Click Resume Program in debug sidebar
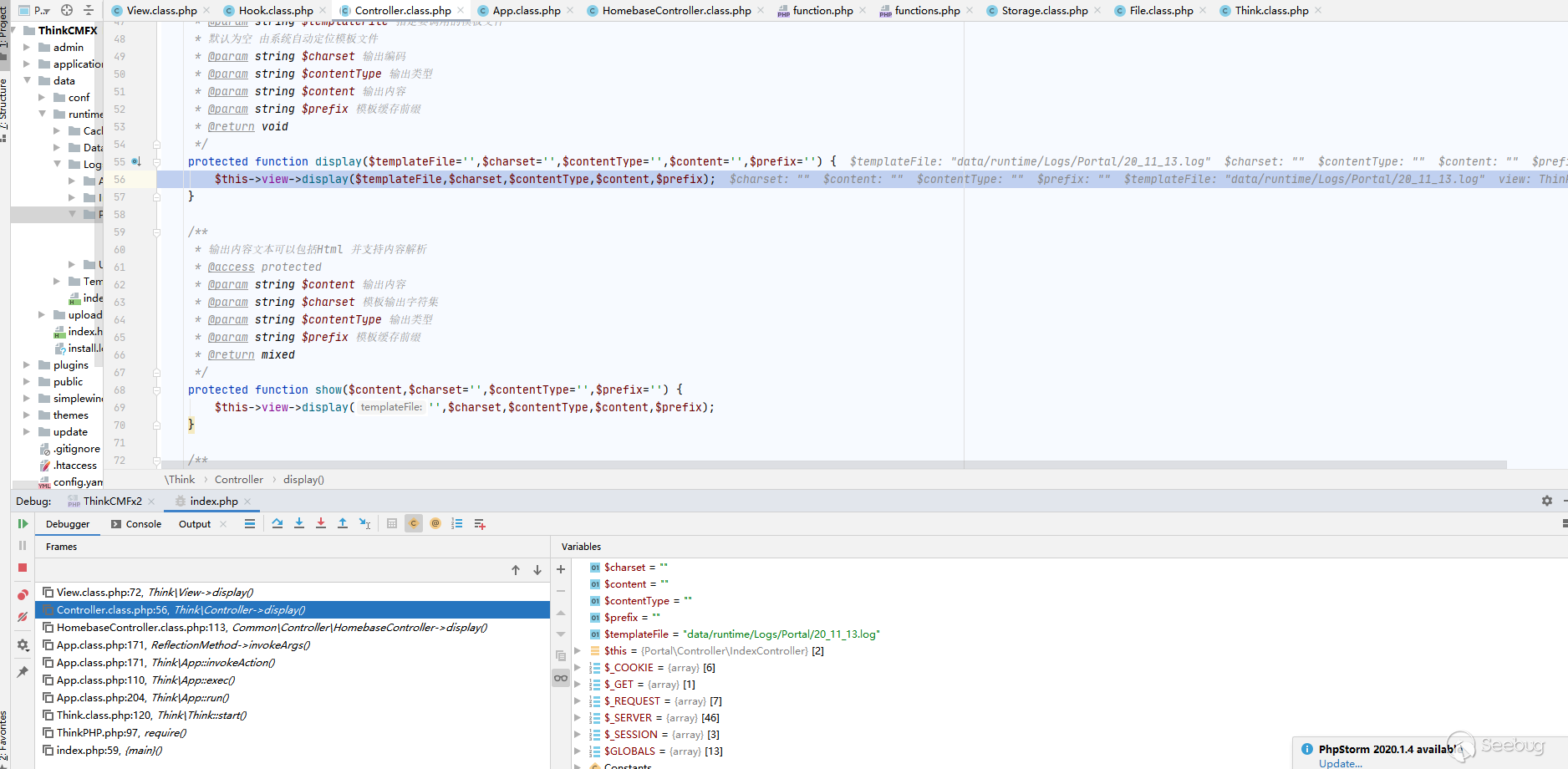This screenshot has width=1568, height=769. tap(23, 524)
